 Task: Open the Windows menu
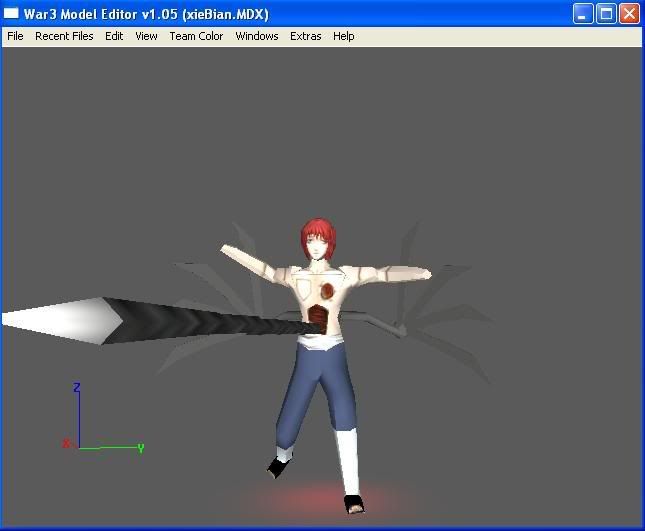point(257,36)
